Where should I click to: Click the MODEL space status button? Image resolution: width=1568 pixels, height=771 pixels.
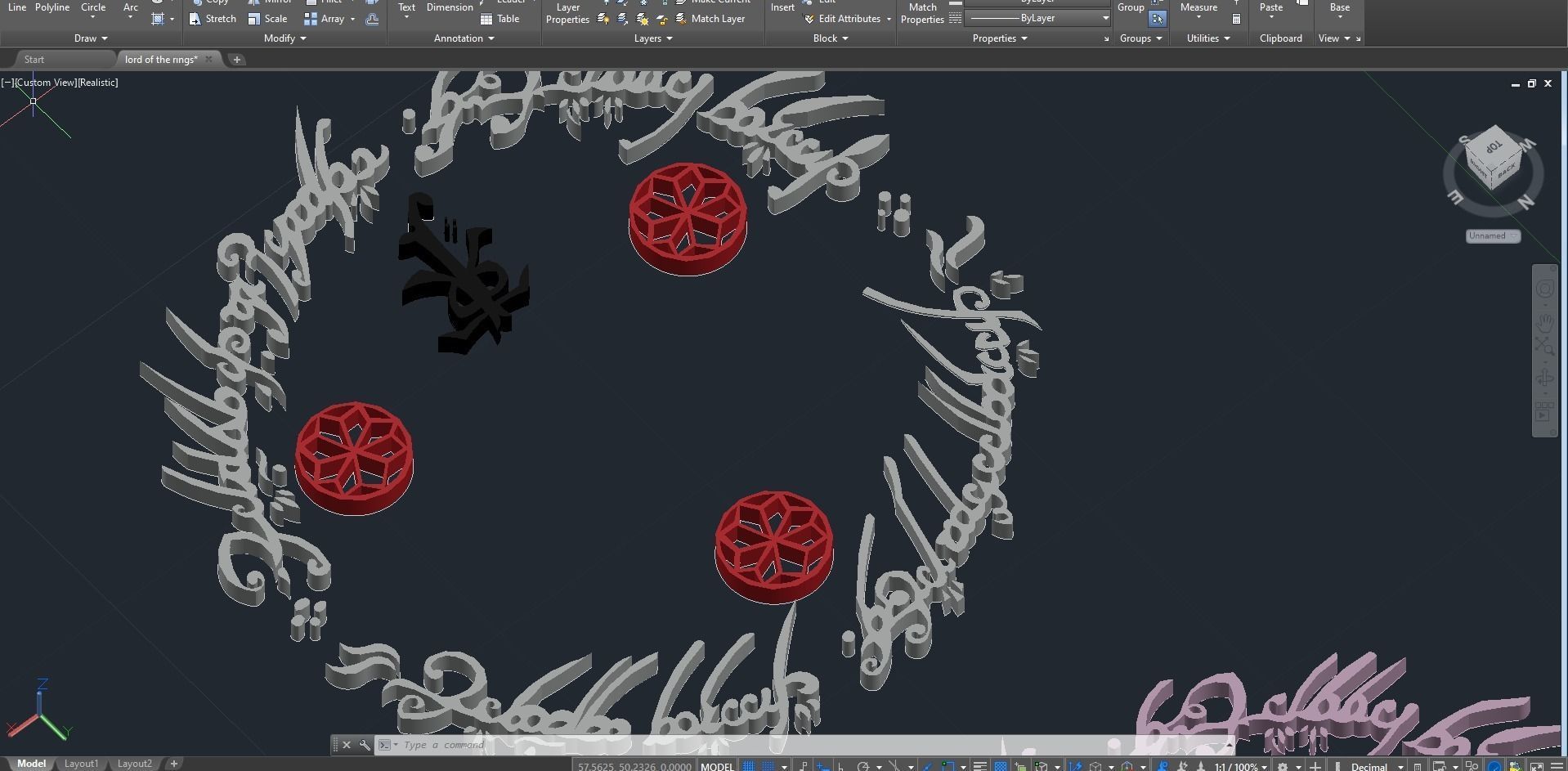pos(717,766)
